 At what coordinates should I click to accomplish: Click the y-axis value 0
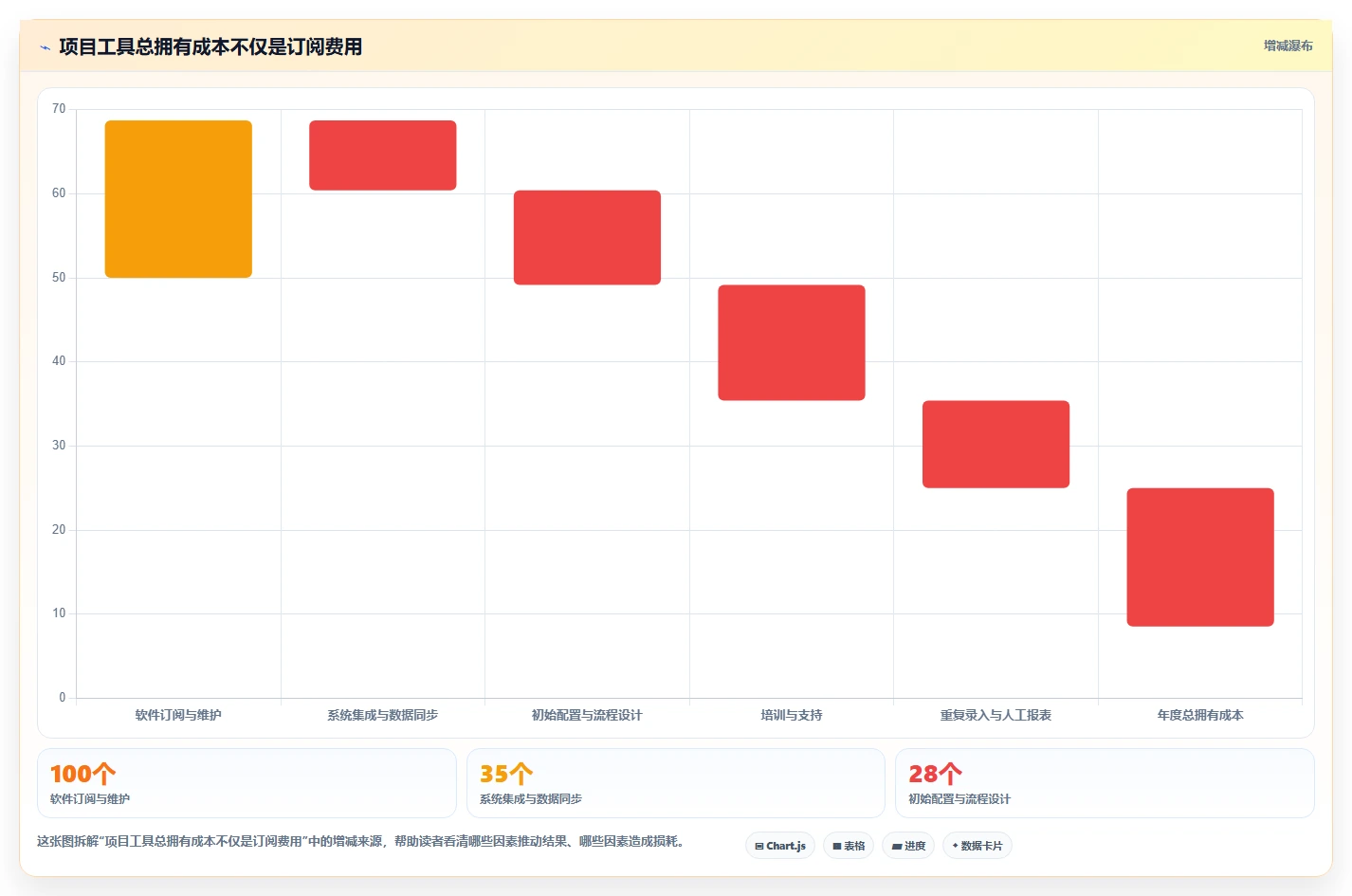tap(63, 698)
